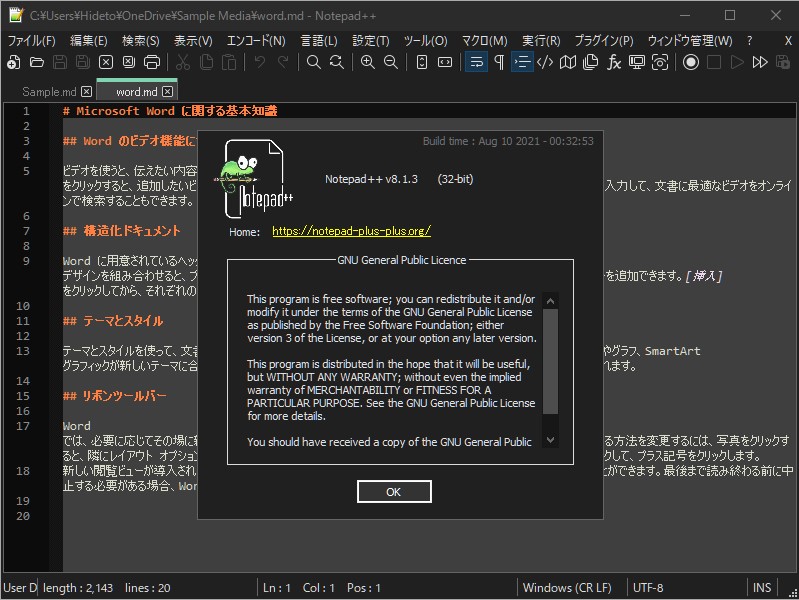This screenshot has height=600, width=799.
Task: Switch to the Sample.md tab
Action: (x=49, y=92)
